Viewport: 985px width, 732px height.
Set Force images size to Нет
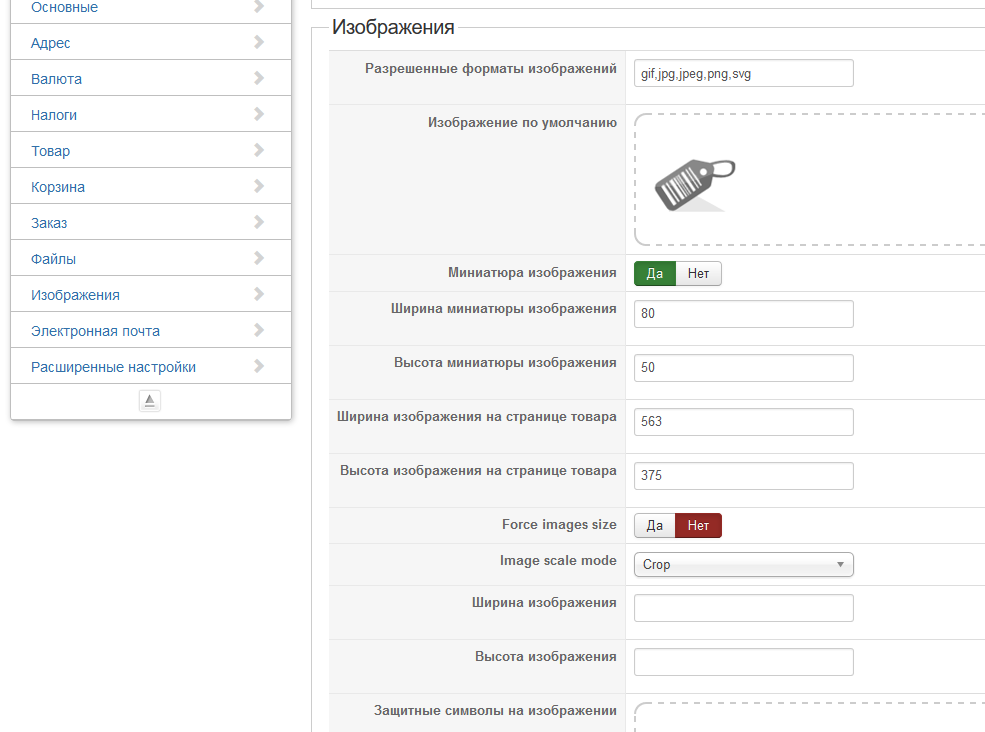[699, 526]
